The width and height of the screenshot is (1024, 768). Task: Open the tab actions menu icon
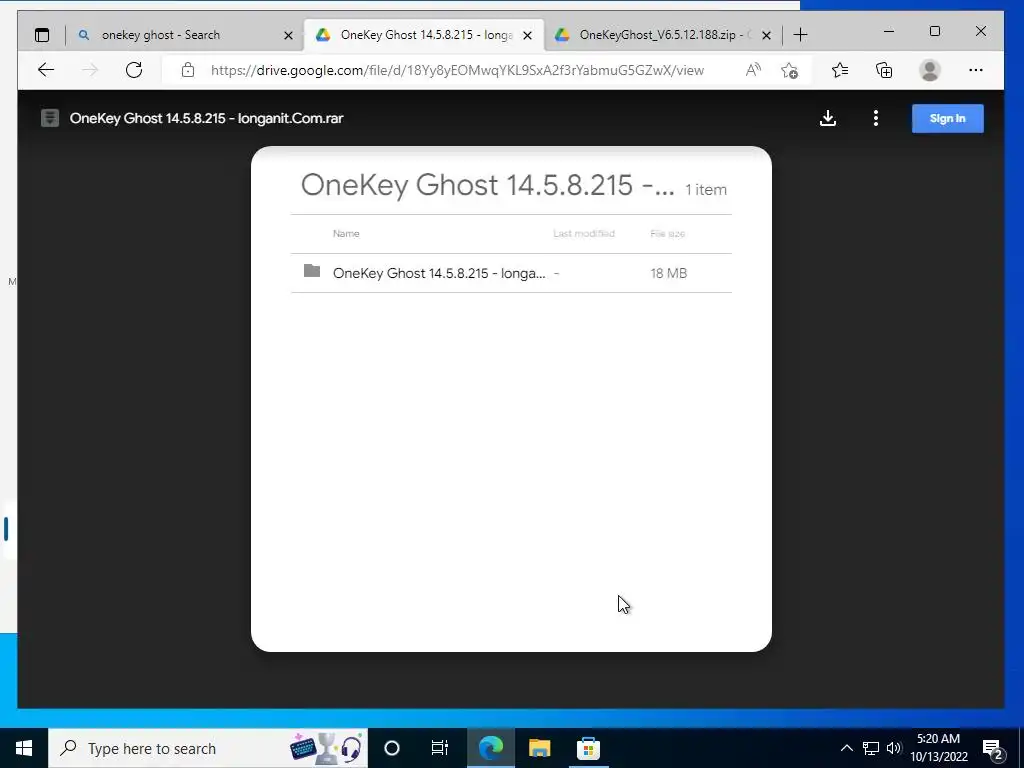click(x=42, y=35)
